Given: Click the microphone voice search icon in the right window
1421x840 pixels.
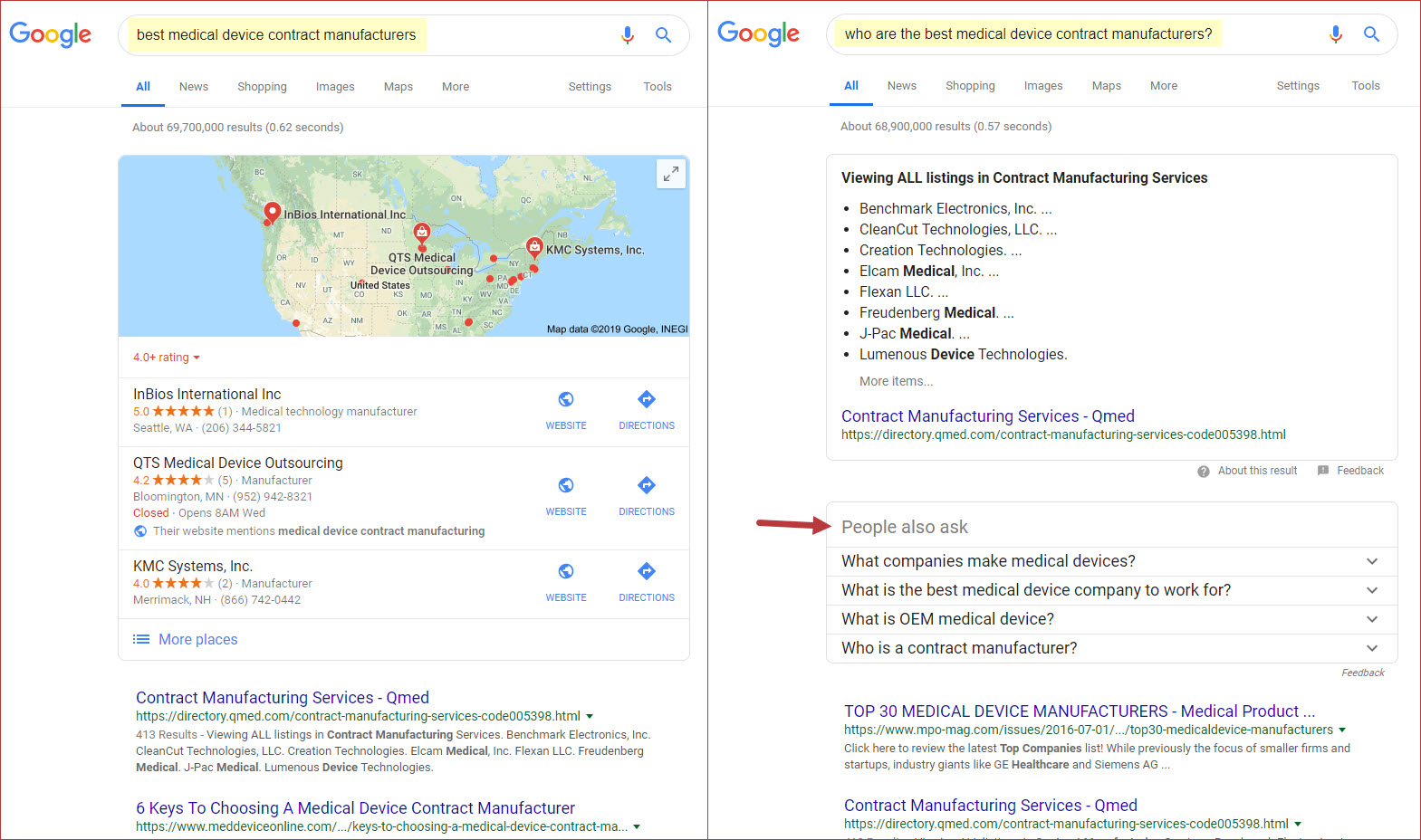Looking at the screenshot, I should [x=1336, y=34].
